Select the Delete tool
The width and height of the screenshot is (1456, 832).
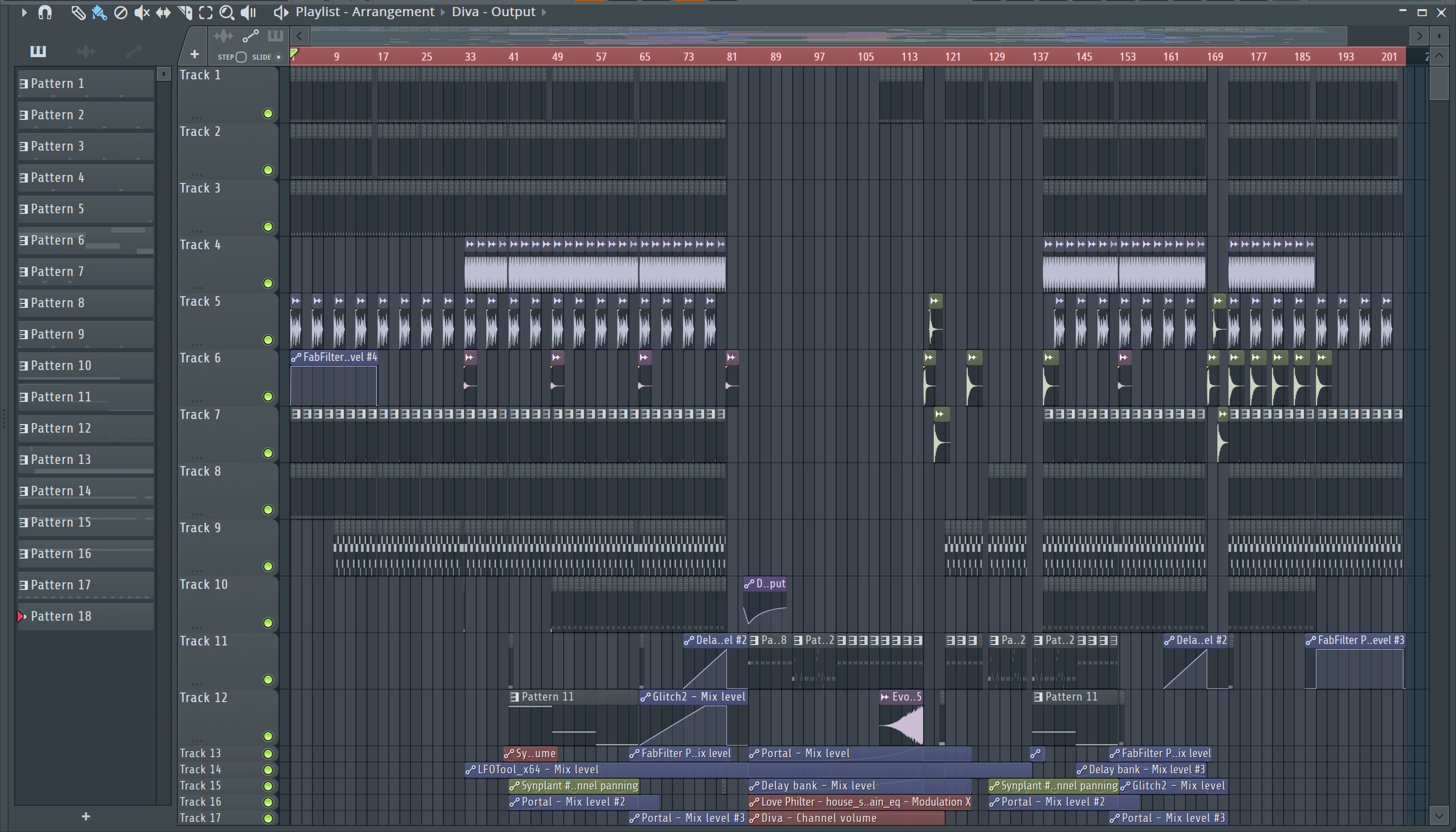coord(120,12)
